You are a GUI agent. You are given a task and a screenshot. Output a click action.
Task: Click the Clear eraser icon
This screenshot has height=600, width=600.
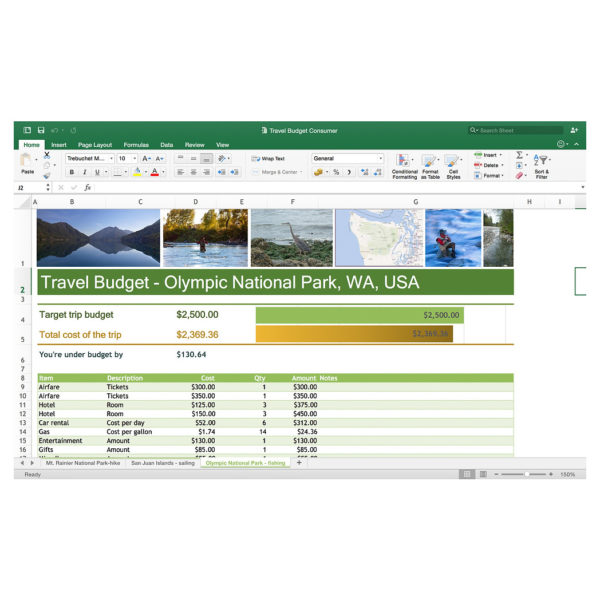[x=519, y=176]
